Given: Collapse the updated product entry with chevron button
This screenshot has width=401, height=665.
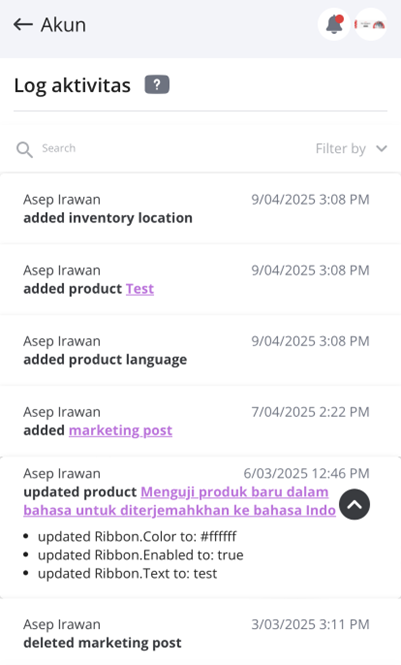Looking at the screenshot, I should (x=354, y=504).
